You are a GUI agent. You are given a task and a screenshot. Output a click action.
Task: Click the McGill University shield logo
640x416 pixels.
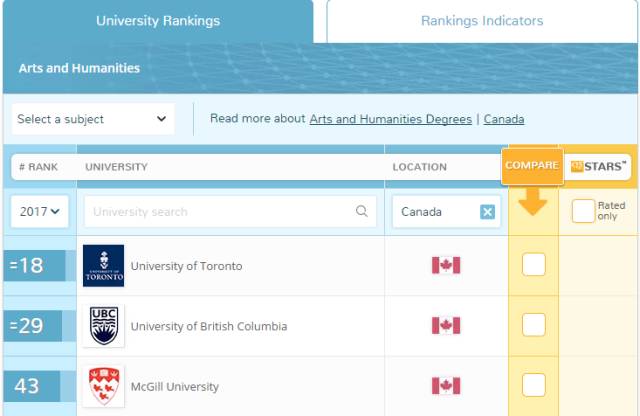click(x=104, y=386)
